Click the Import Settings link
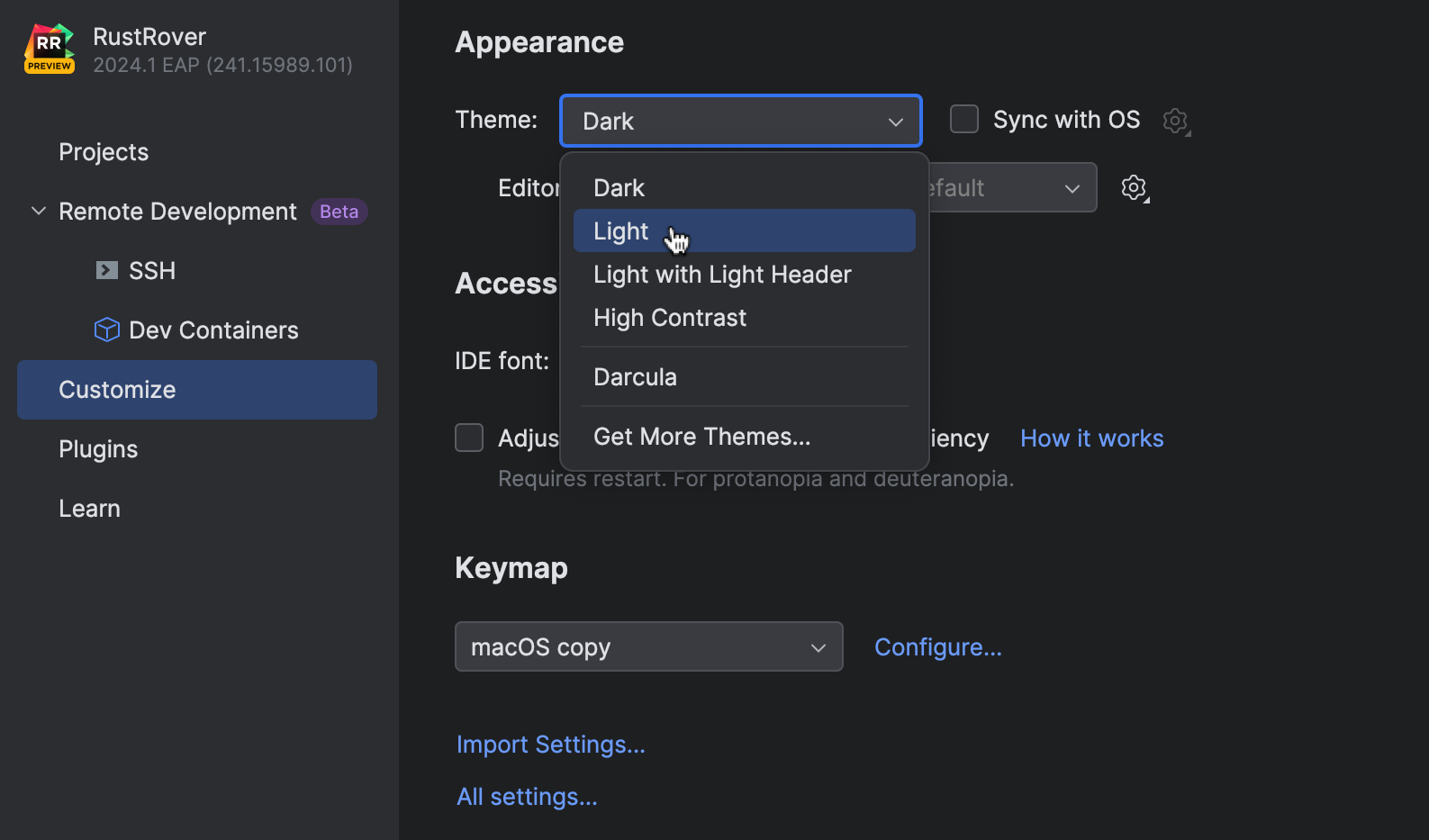 [x=550, y=745]
